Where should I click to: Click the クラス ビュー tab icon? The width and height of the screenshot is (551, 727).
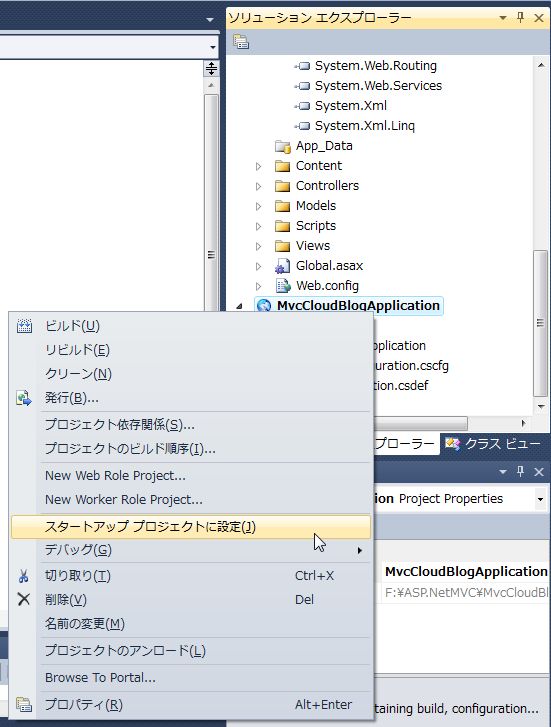pos(453,444)
